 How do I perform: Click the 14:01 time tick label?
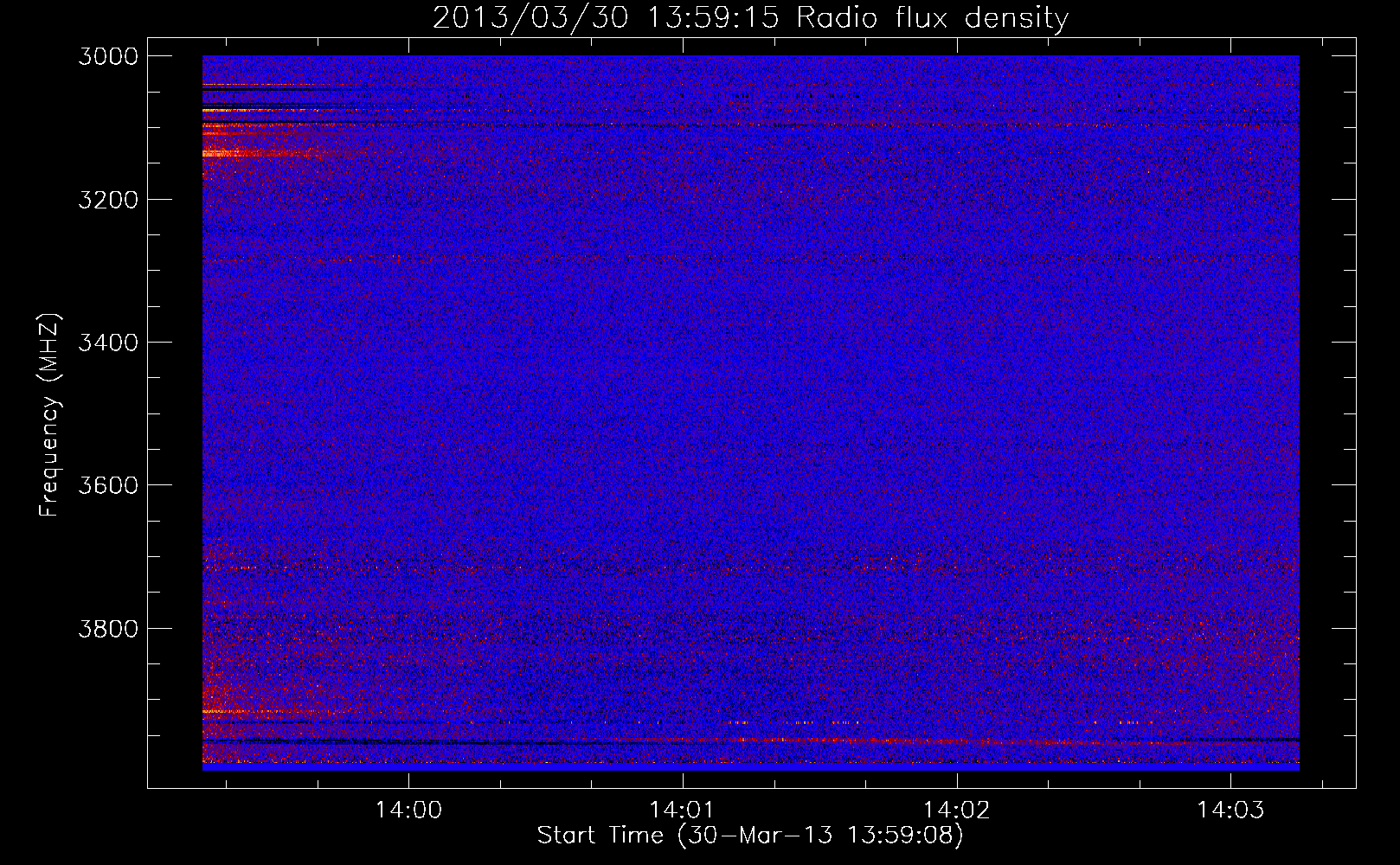point(682,810)
